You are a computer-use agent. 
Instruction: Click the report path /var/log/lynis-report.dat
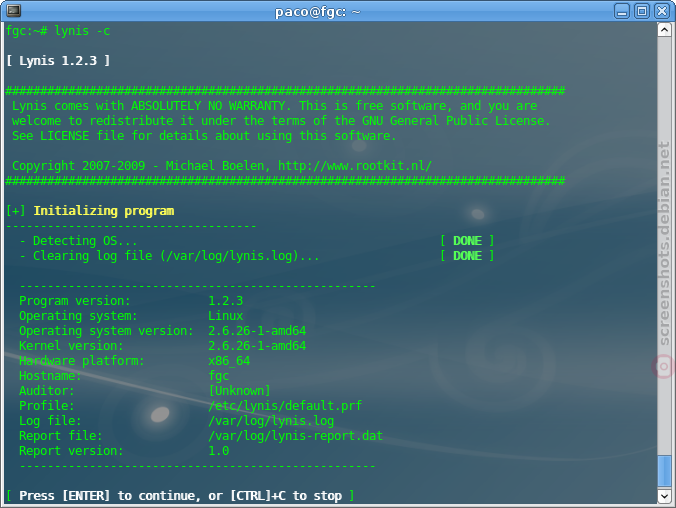(295, 436)
